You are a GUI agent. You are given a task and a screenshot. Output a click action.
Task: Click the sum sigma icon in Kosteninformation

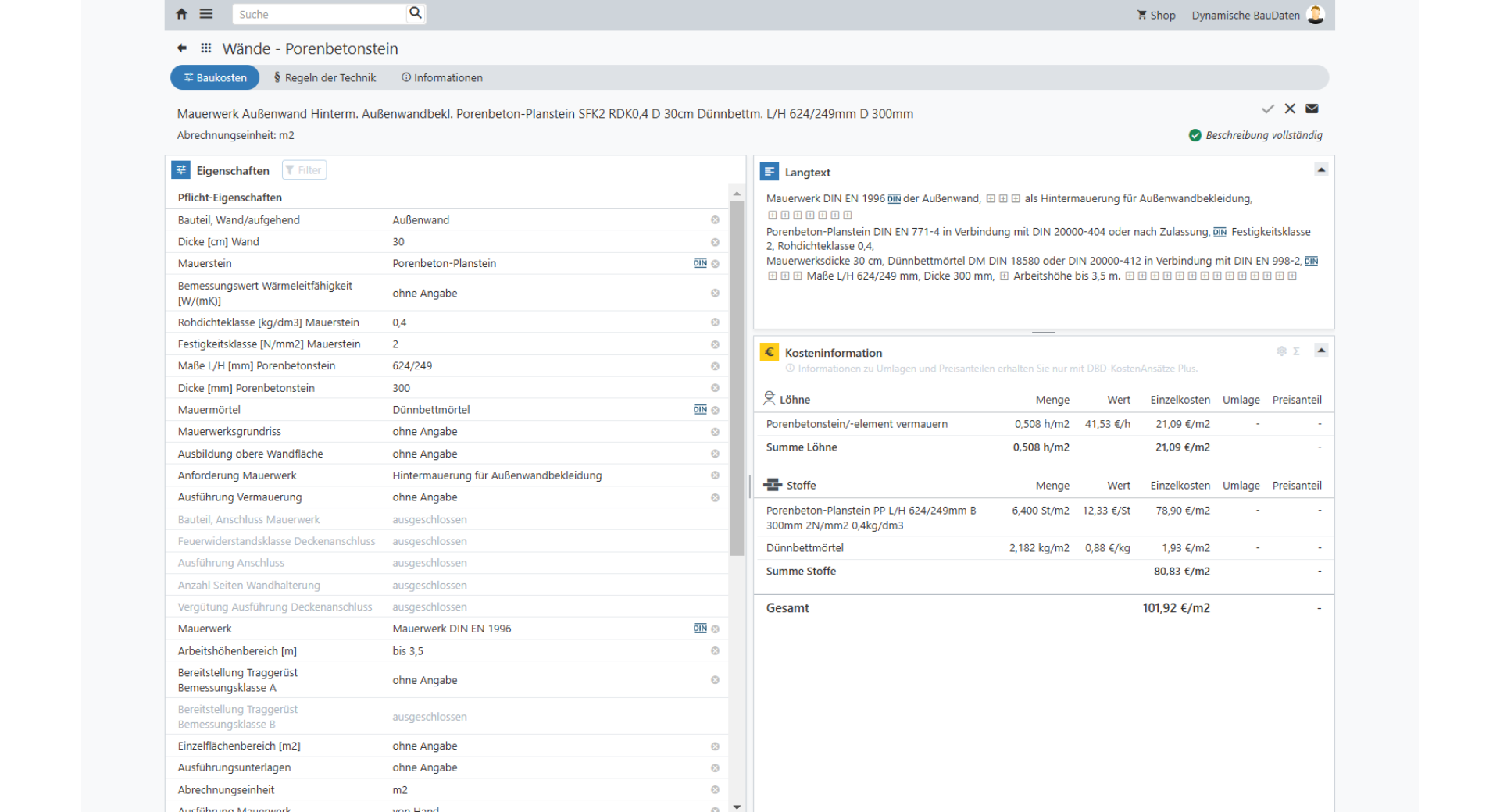tap(1296, 351)
